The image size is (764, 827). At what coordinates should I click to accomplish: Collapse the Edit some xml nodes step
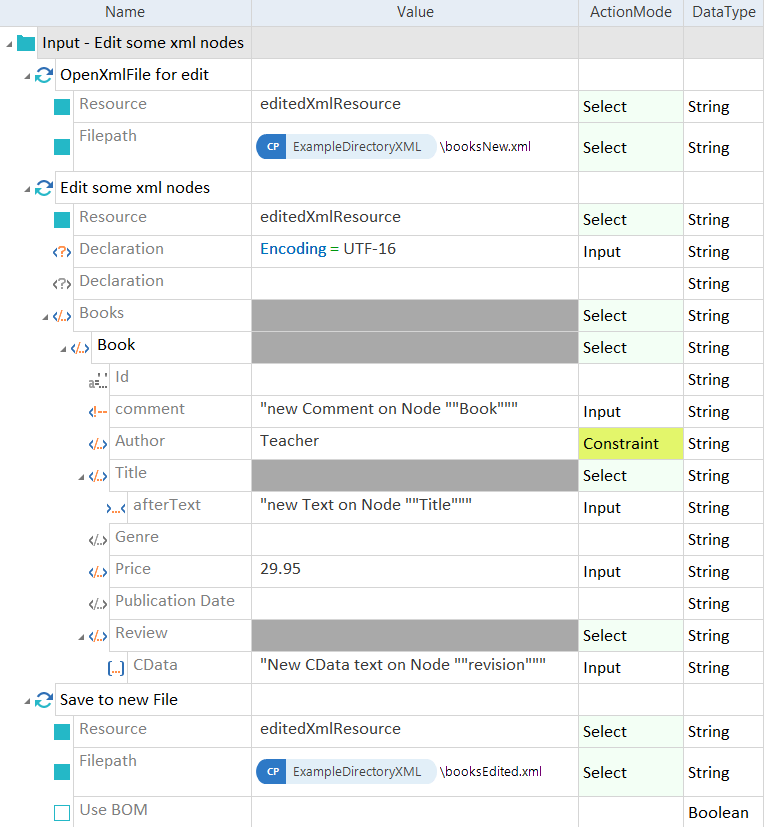click(x=27, y=188)
